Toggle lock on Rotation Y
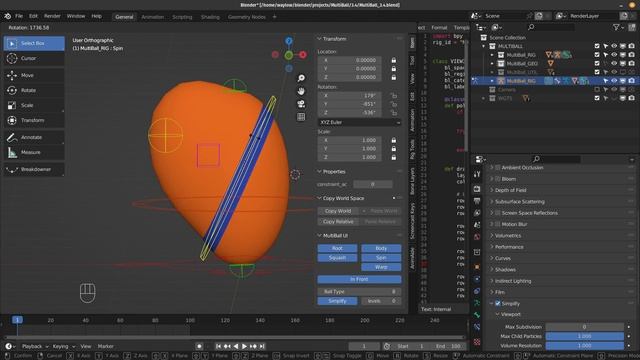 click(x=393, y=104)
